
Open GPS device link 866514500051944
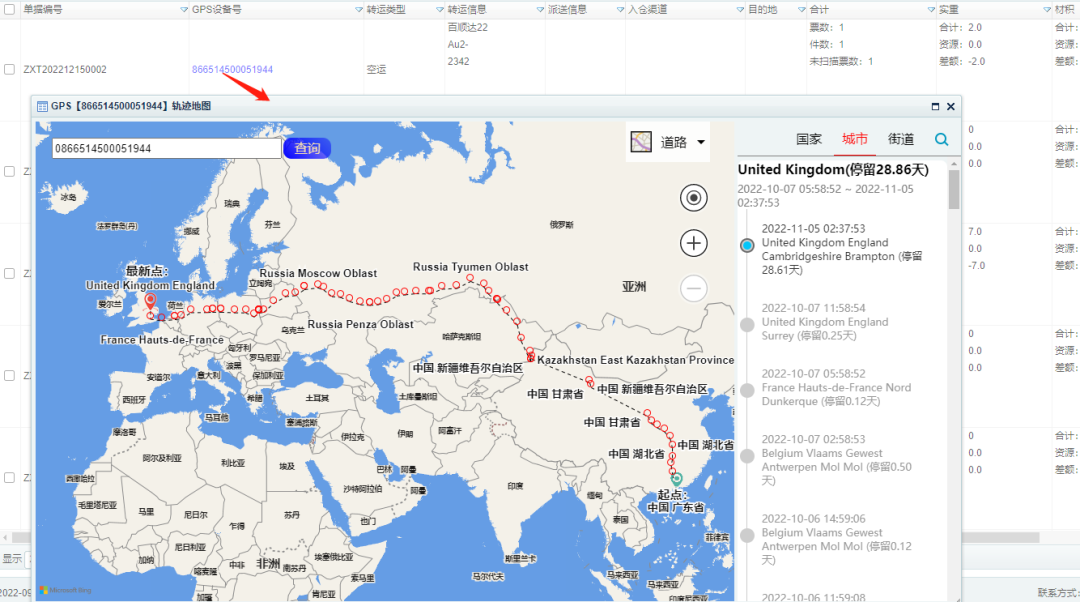pyautogui.click(x=232, y=70)
